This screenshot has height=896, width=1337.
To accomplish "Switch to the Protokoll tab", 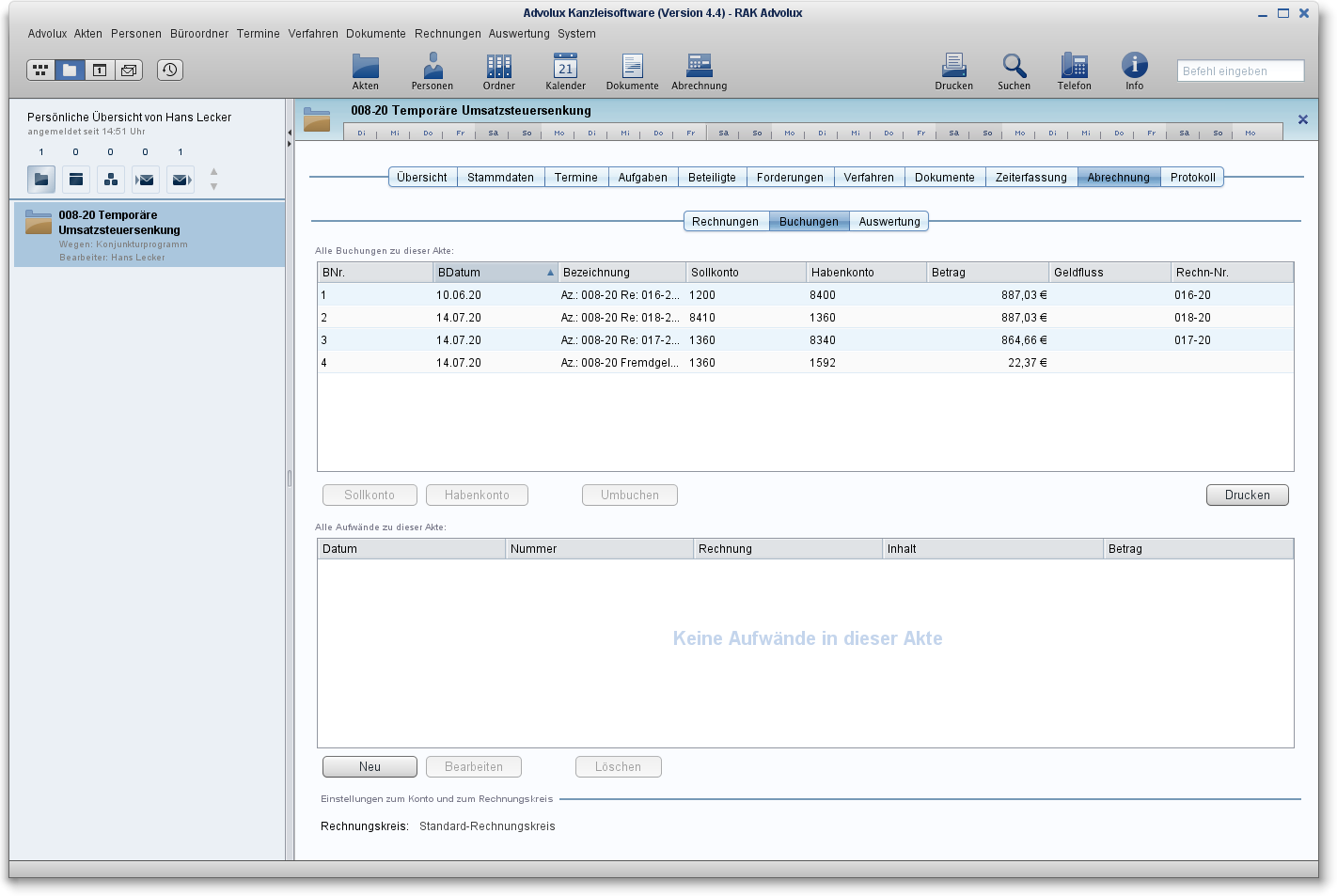I will pyautogui.click(x=1192, y=178).
